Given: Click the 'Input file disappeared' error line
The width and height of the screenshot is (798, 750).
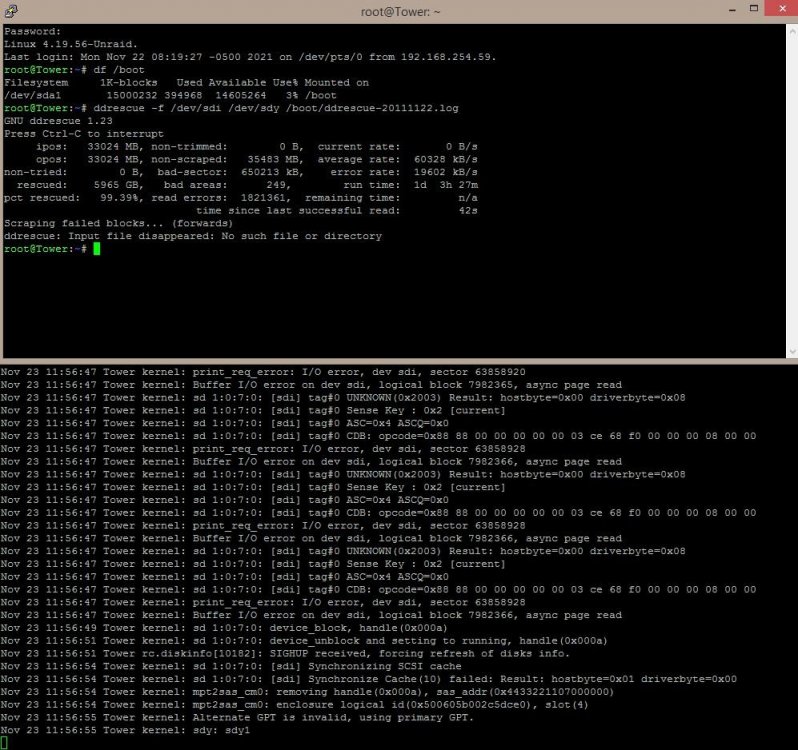Looking at the screenshot, I should pos(193,236).
